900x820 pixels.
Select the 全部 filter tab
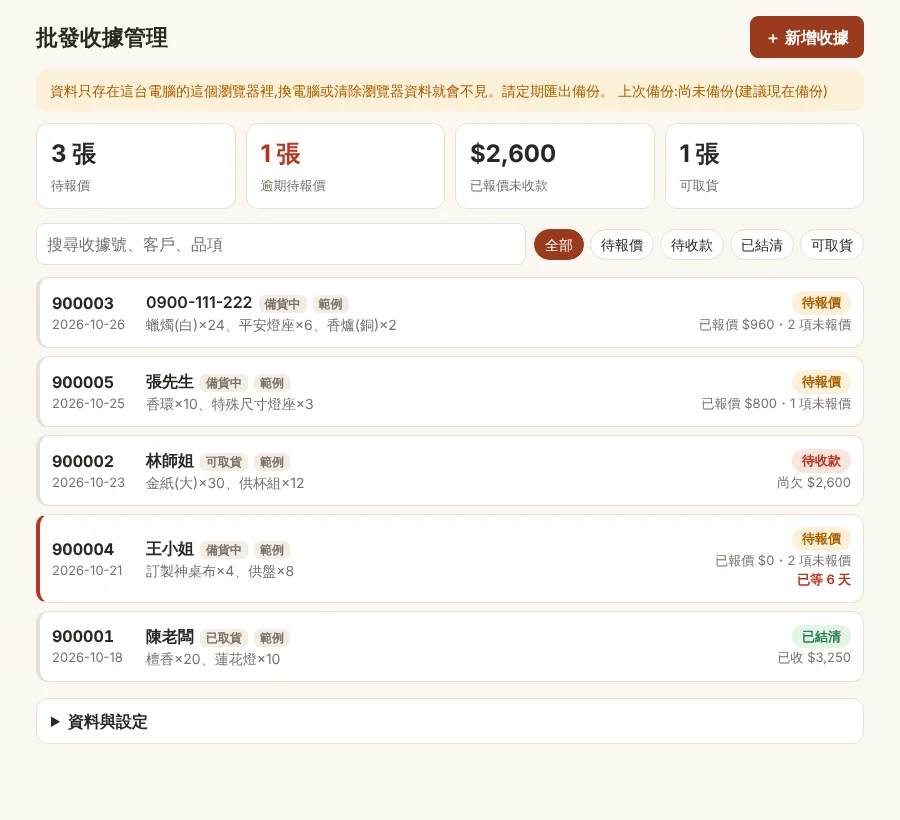pyautogui.click(x=558, y=245)
